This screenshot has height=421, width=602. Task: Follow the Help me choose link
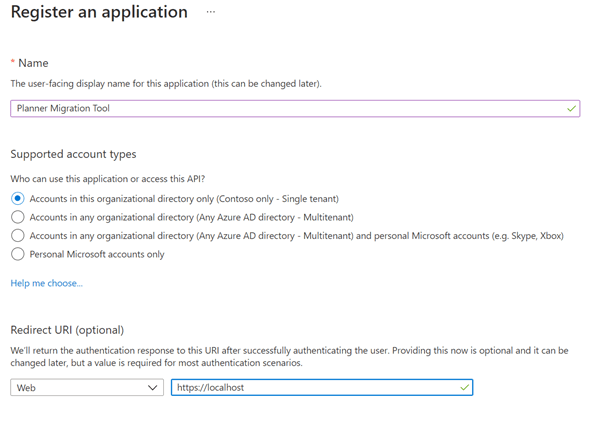pyautogui.click(x=46, y=283)
